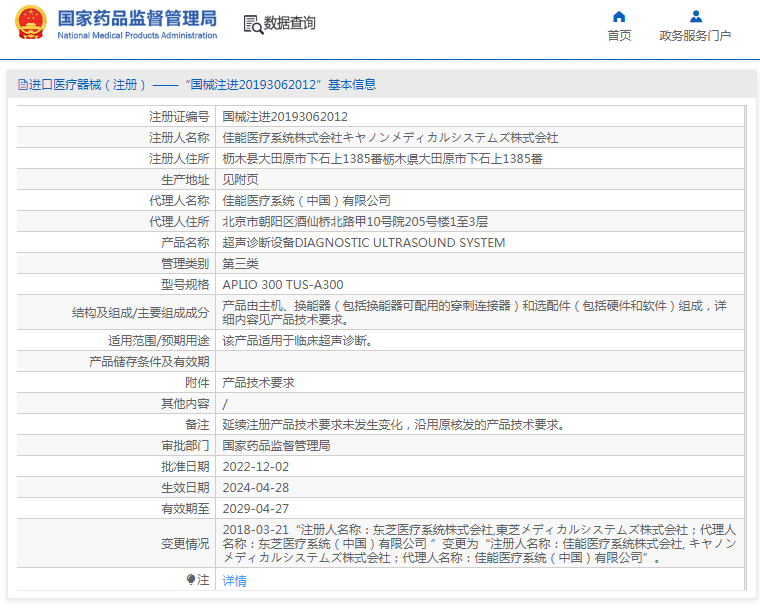Screen dimensions: 760x608
Task: Select registration number value 国械注进20193062012
Action: pyautogui.click(x=285, y=117)
